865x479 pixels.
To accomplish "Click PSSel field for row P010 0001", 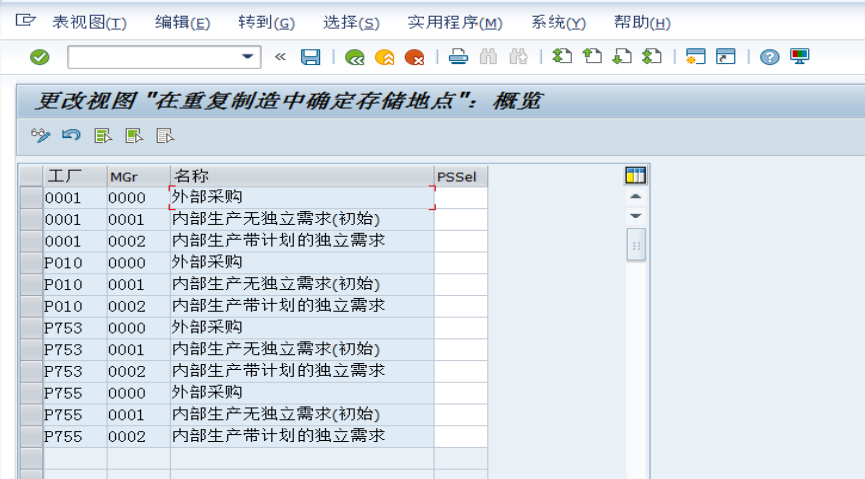I will [461, 284].
